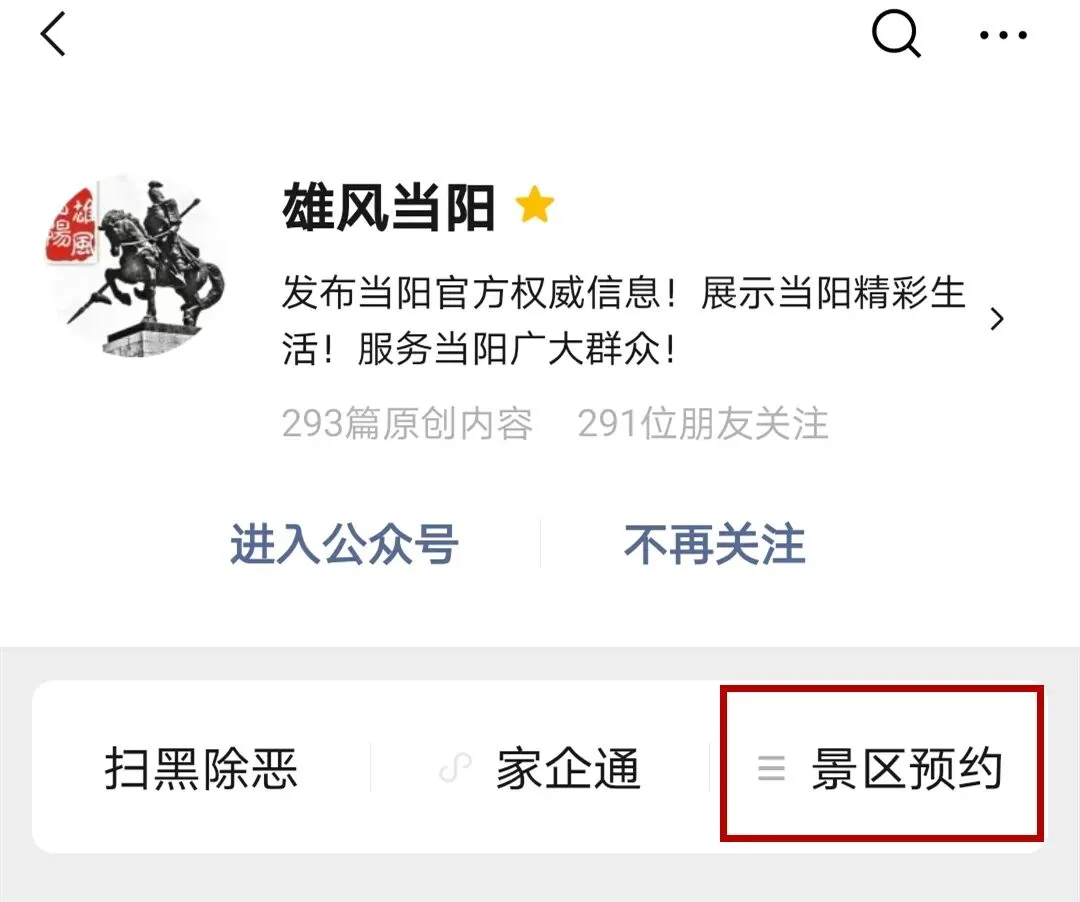View 291位朋友关注 friends list
The image size is (1080, 902).
[703, 423]
